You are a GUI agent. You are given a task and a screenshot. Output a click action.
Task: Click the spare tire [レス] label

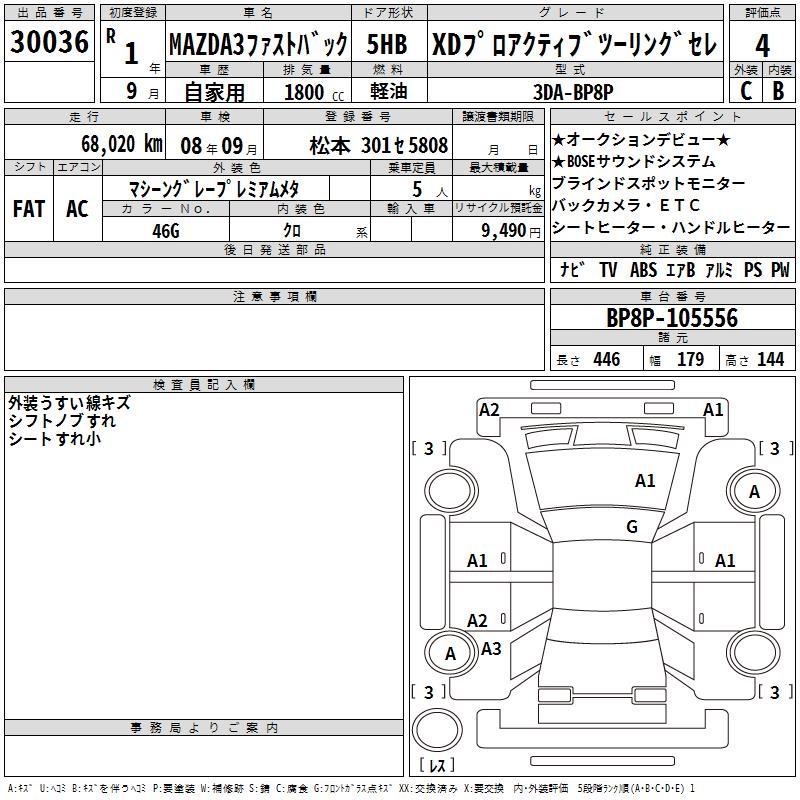tap(437, 764)
